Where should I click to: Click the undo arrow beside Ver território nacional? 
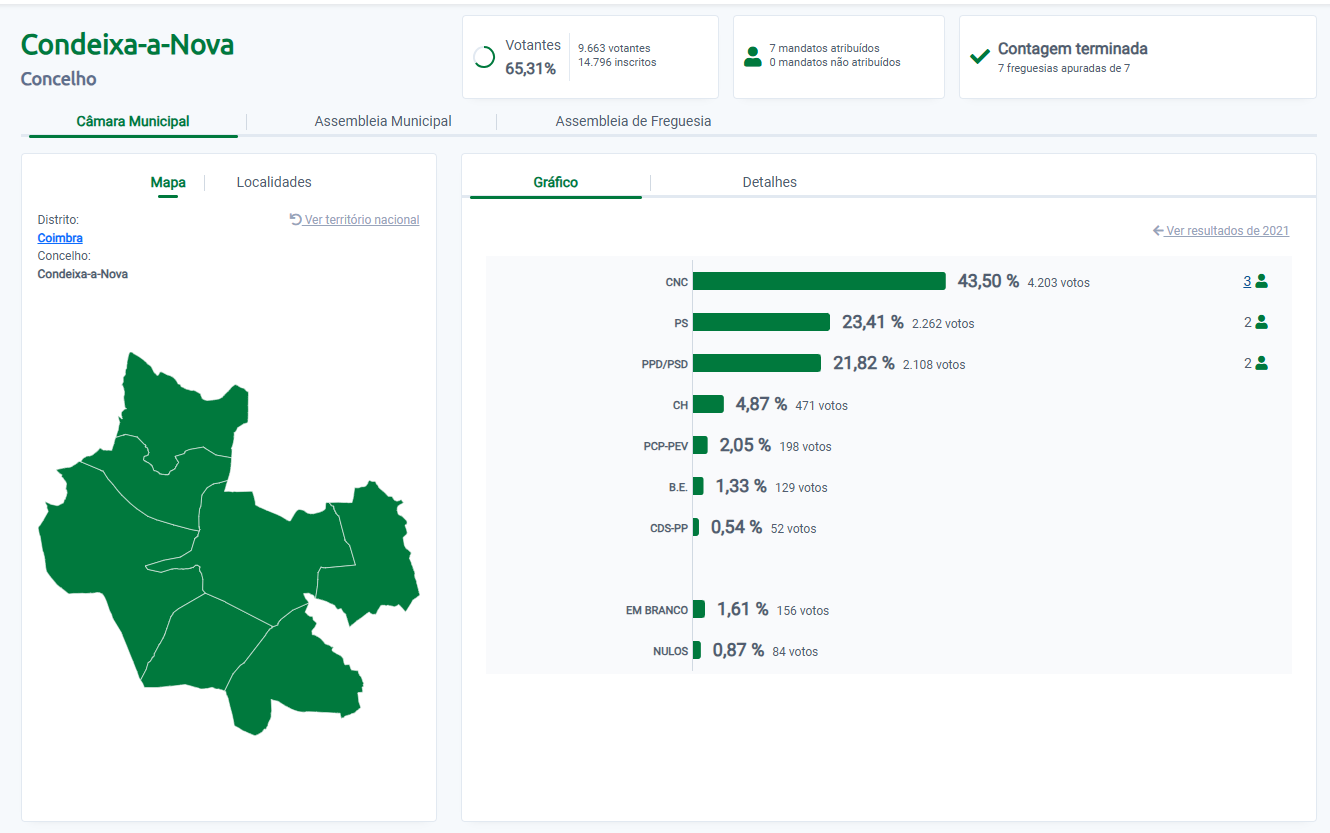coord(295,220)
